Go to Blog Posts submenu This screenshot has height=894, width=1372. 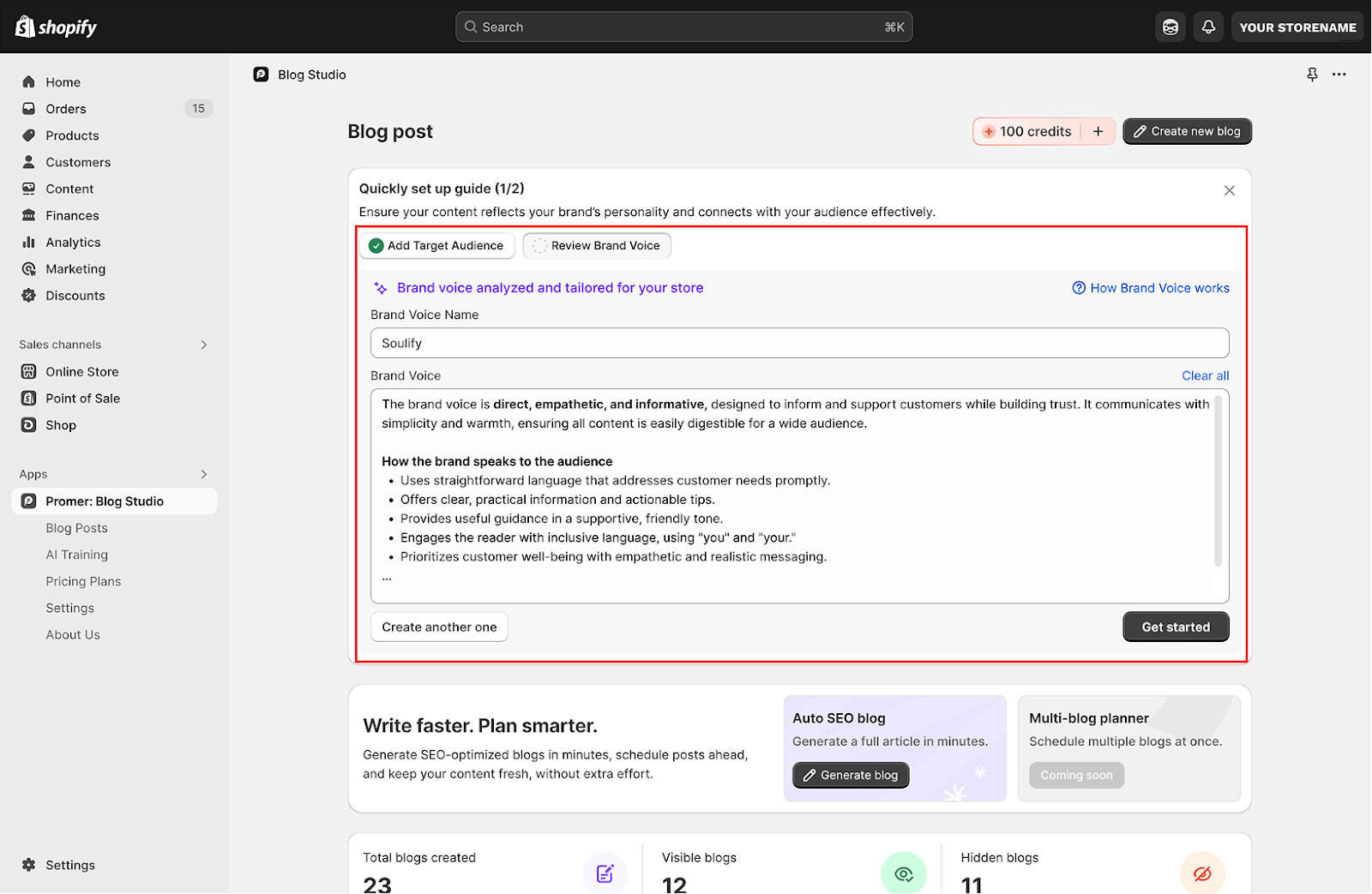77,528
